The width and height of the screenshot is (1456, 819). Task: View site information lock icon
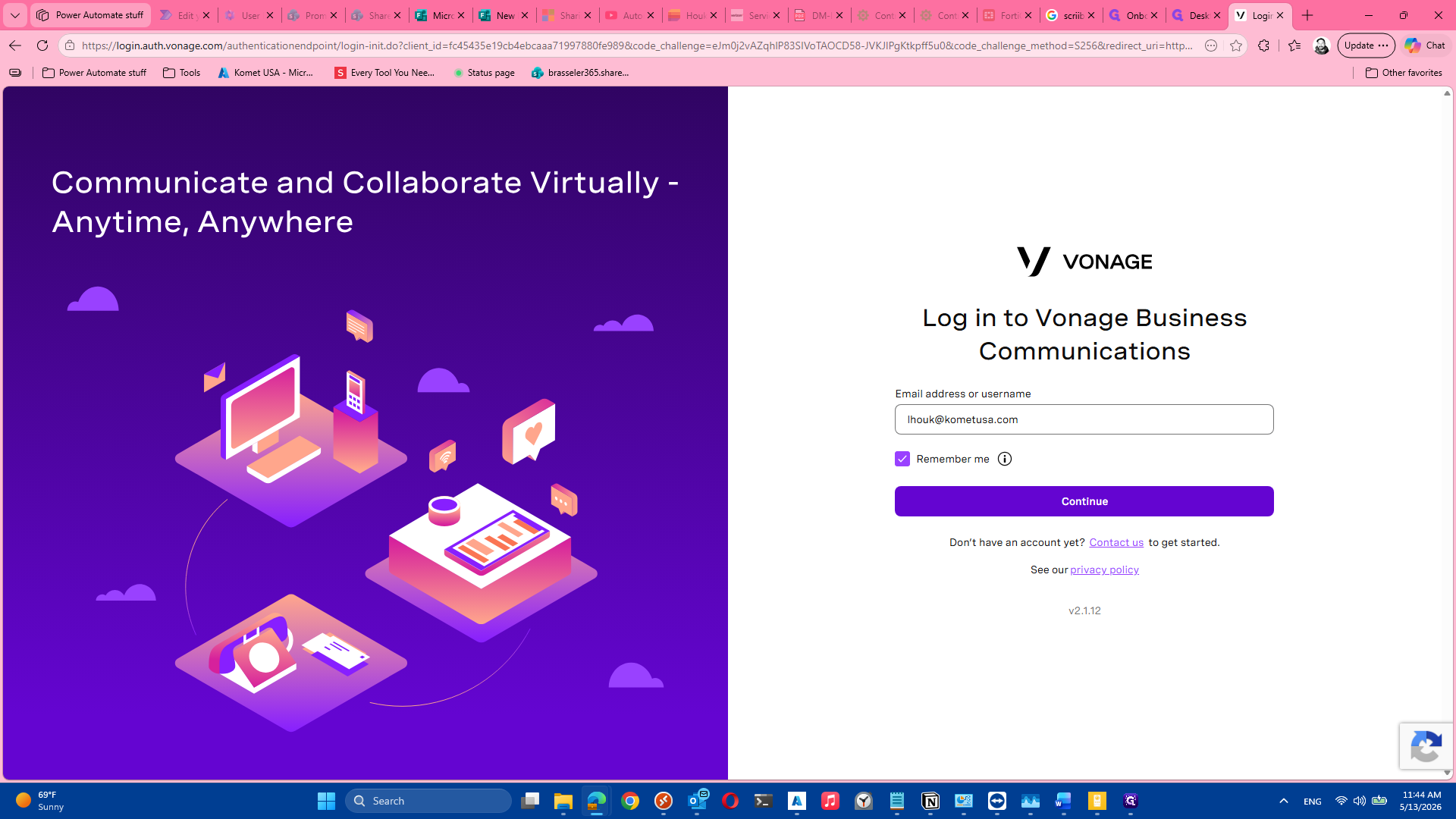(x=70, y=45)
